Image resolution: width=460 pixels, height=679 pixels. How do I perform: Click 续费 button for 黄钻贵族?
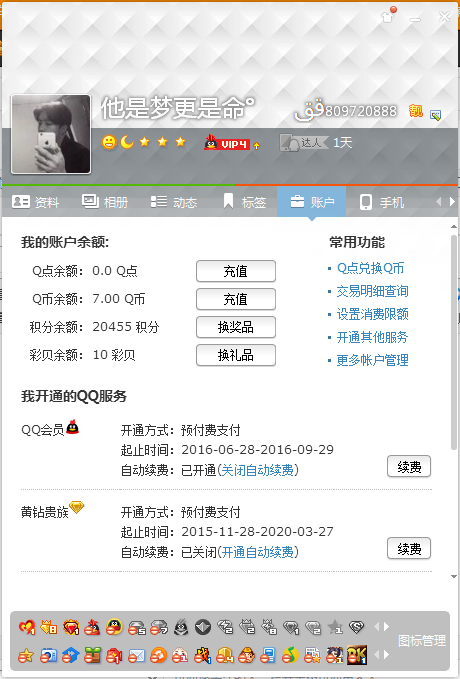409,548
